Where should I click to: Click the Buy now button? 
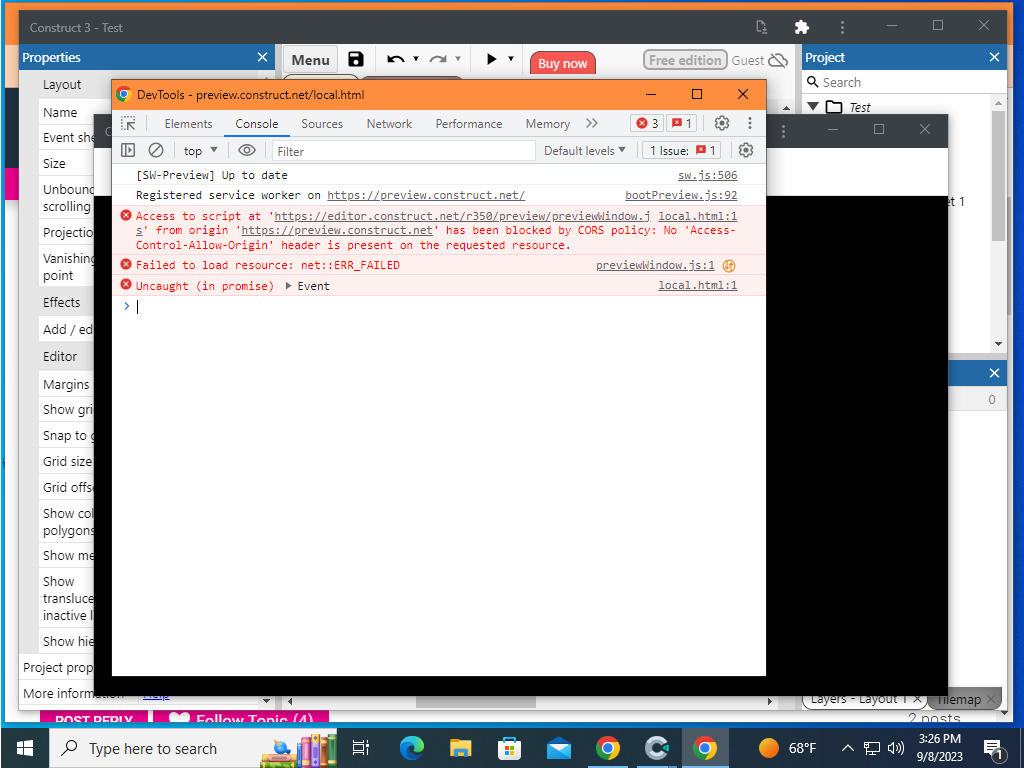562,63
